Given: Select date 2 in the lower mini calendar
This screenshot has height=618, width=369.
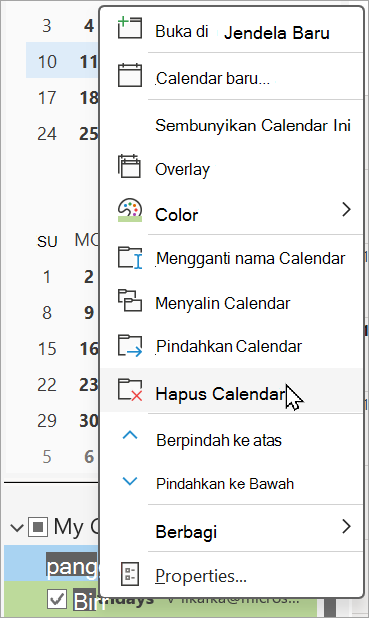Looking at the screenshot, I should pyautogui.click(x=89, y=277).
